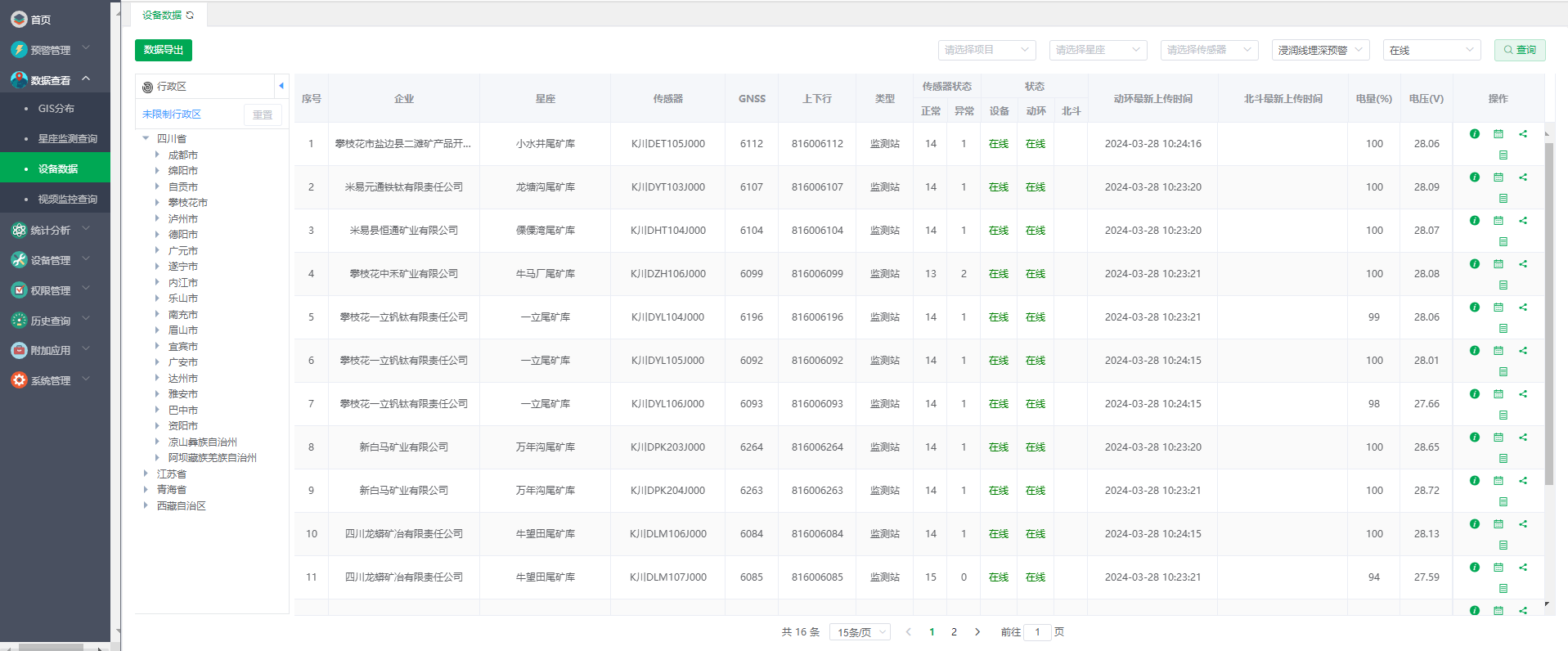This screenshot has height=651, width=1568.
Task: Click calendar icon in row 1 operations
Action: coord(1498,133)
